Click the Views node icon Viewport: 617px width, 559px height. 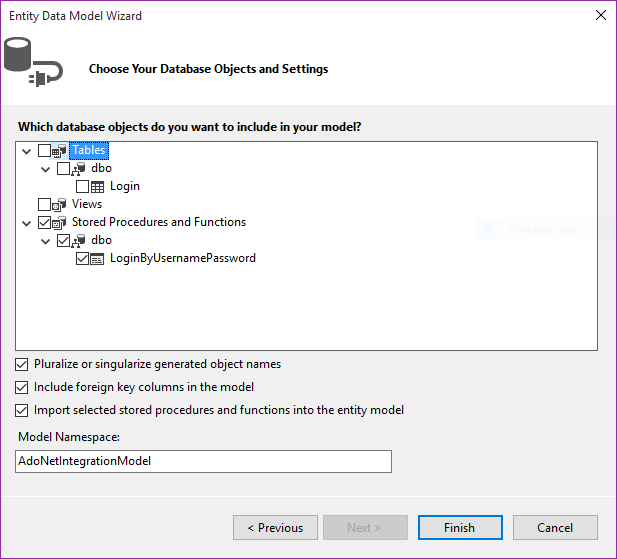pyautogui.click(x=59, y=205)
